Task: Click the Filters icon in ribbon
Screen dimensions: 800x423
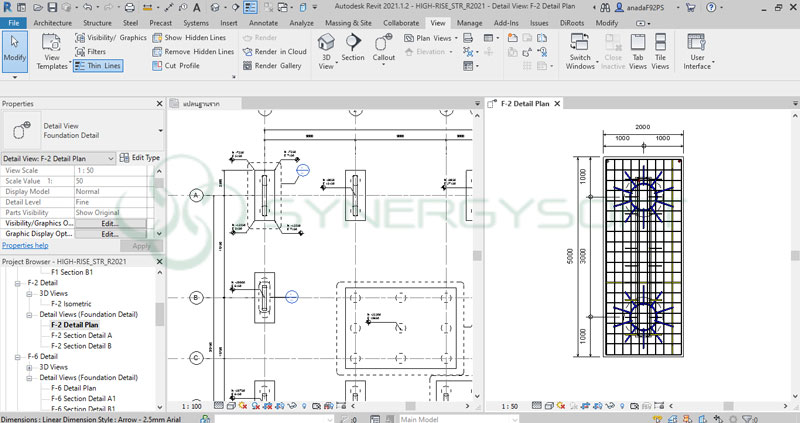Action: point(90,51)
